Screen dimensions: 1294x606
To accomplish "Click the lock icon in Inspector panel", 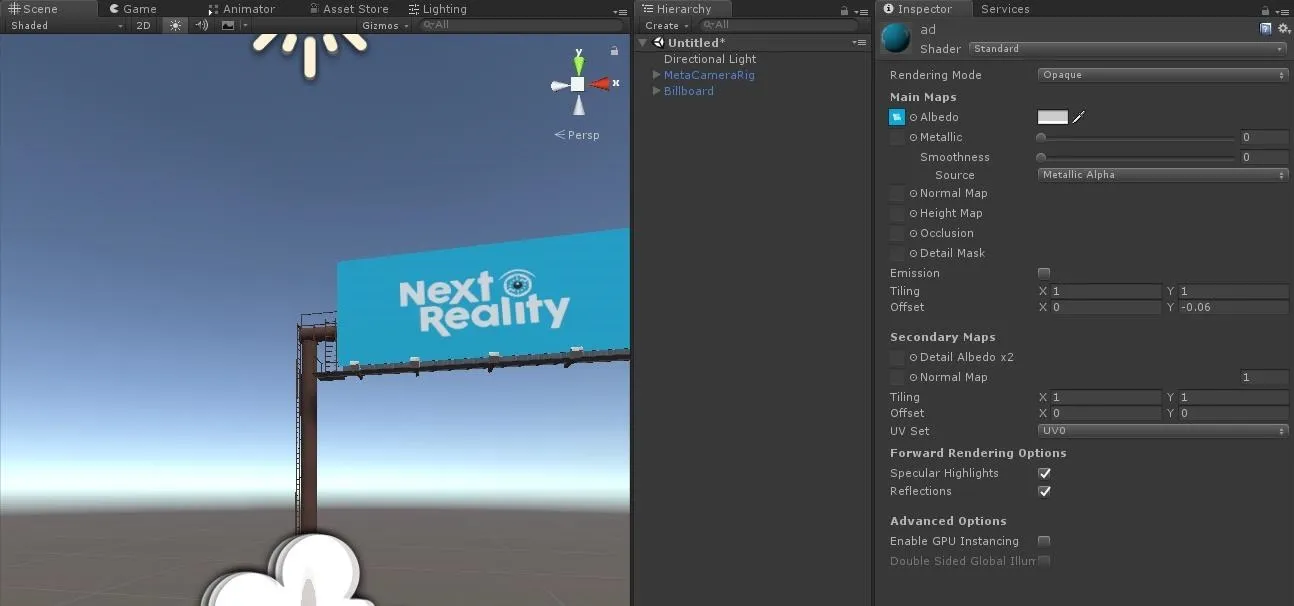I will click(1267, 10).
